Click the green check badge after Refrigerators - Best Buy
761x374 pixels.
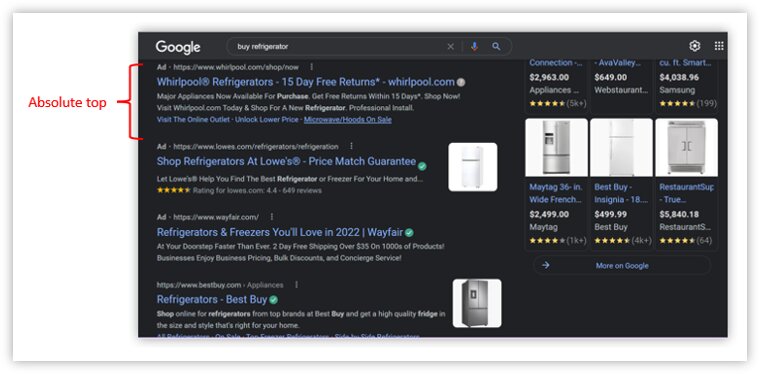tap(274, 299)
